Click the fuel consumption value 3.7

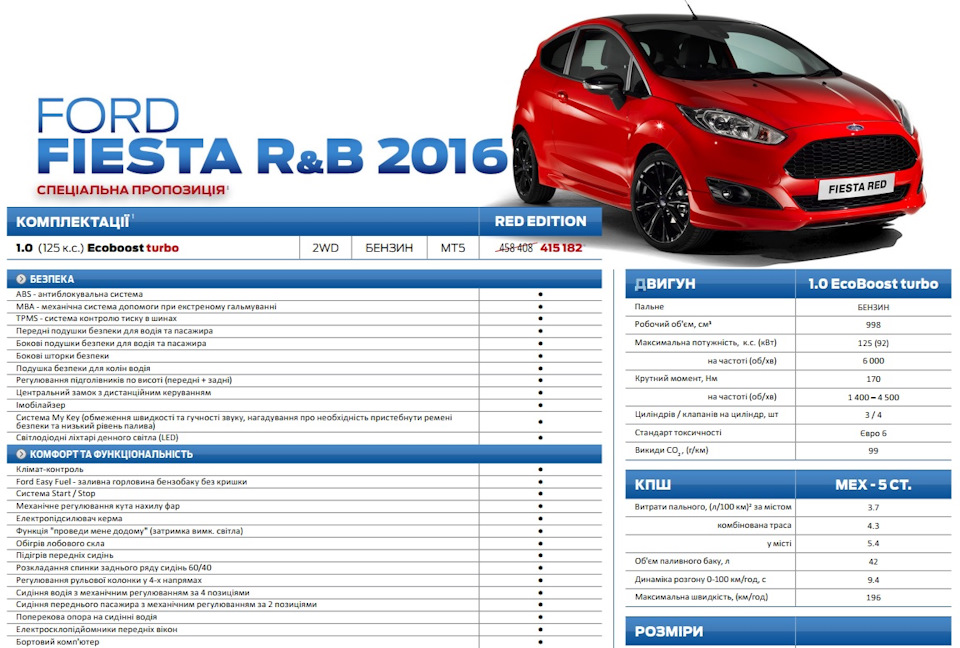(x=873, y=507)
